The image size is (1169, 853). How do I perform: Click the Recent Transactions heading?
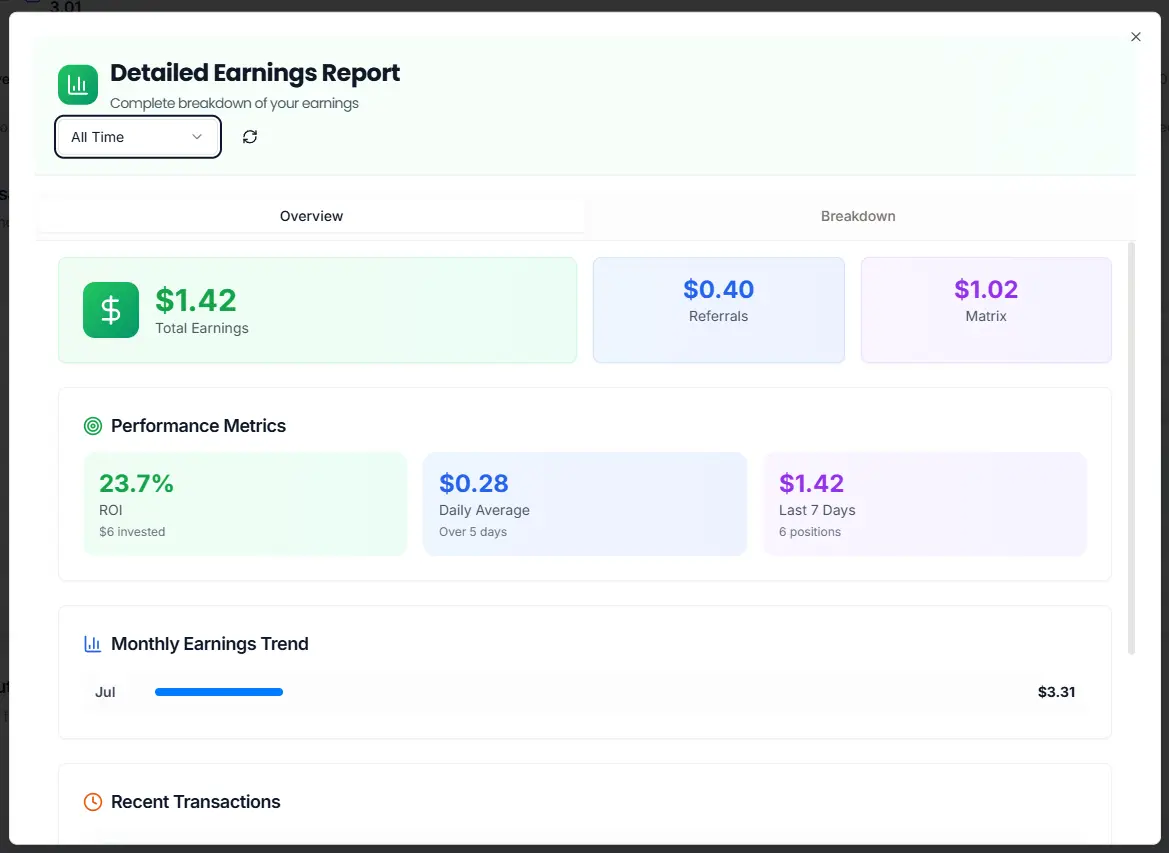click(195, 802)
